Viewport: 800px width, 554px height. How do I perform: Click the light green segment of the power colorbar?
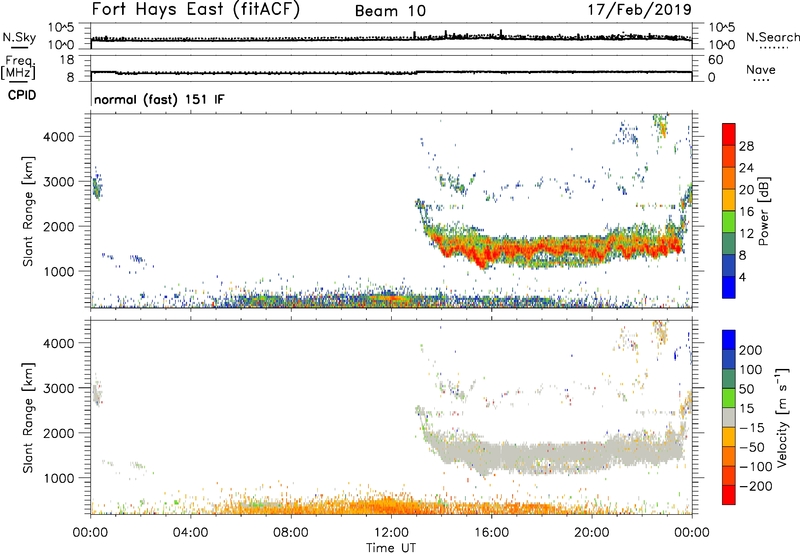pos(729,222)
